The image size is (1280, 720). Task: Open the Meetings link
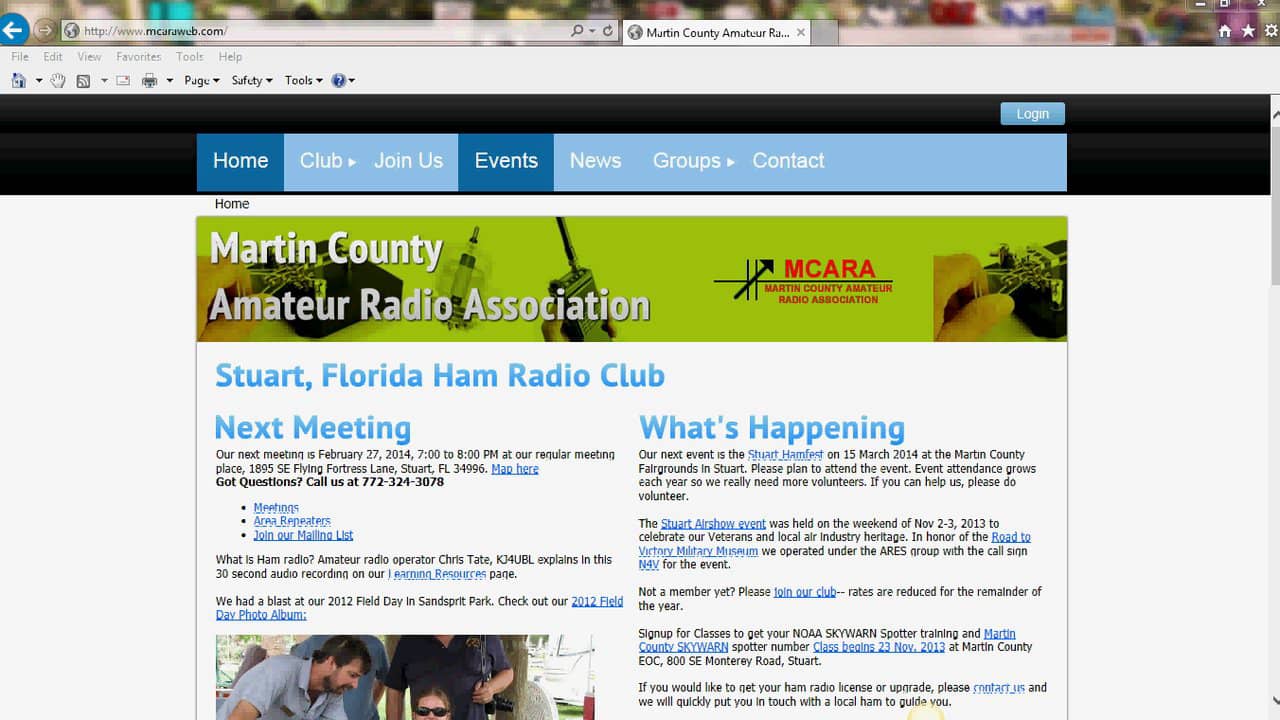[276, 508]
